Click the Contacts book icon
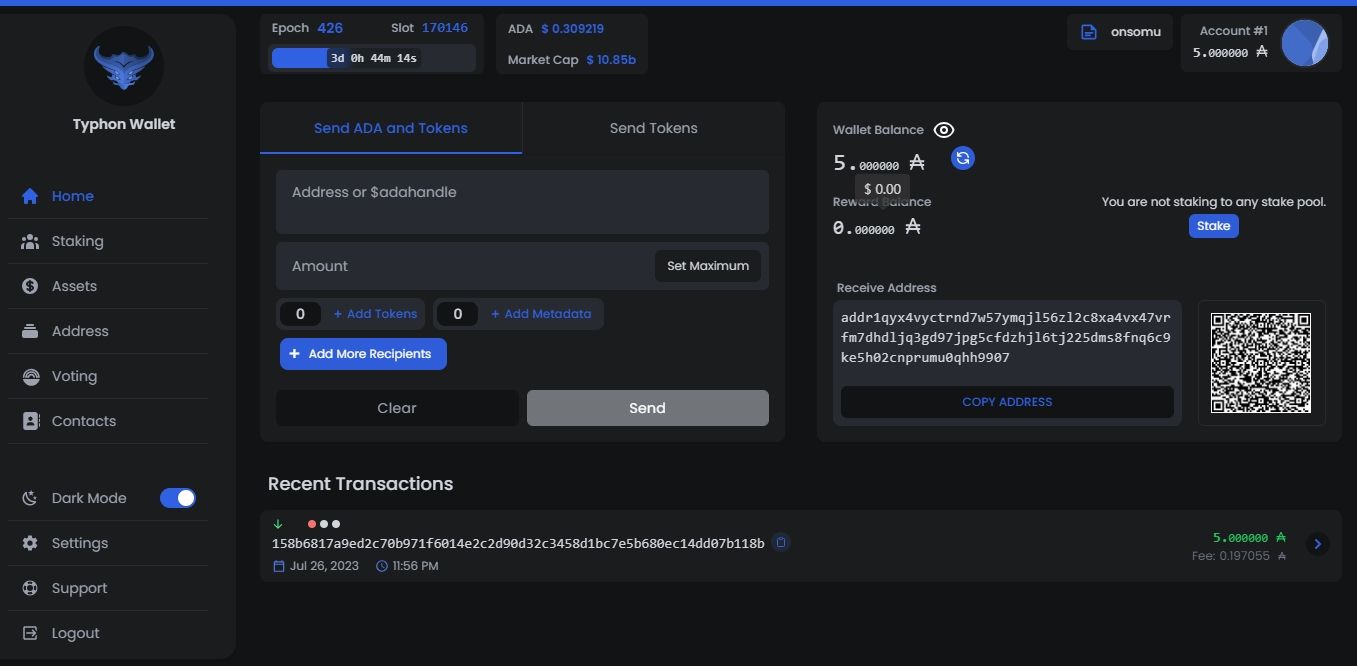Screen dimensions: 1357x666 30,421
